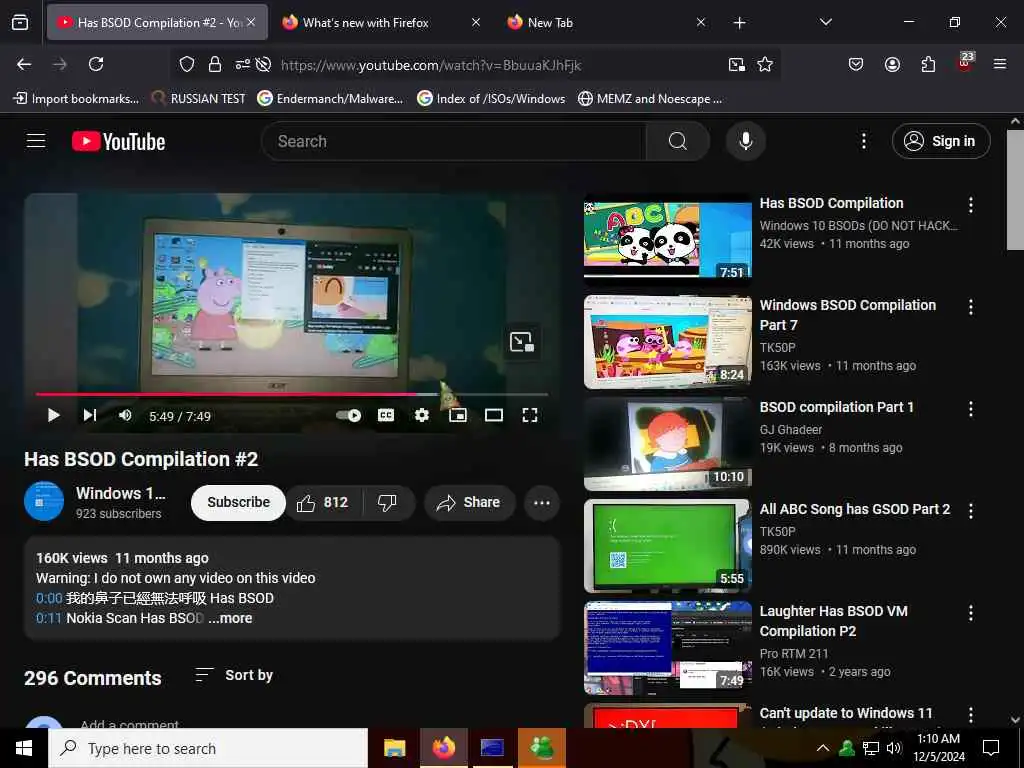Open more actions below the video
Image resolution: width=1024 pixels, height=768 pixels.
(541, 502)
